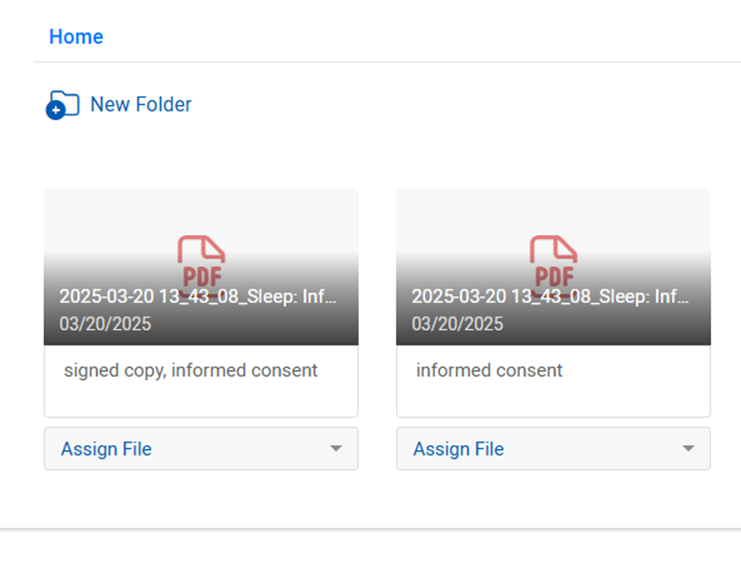The width and height of the screenshot is (741, 578).
Task: Select the right PDF file thumbnail
Action: [553, 267]
